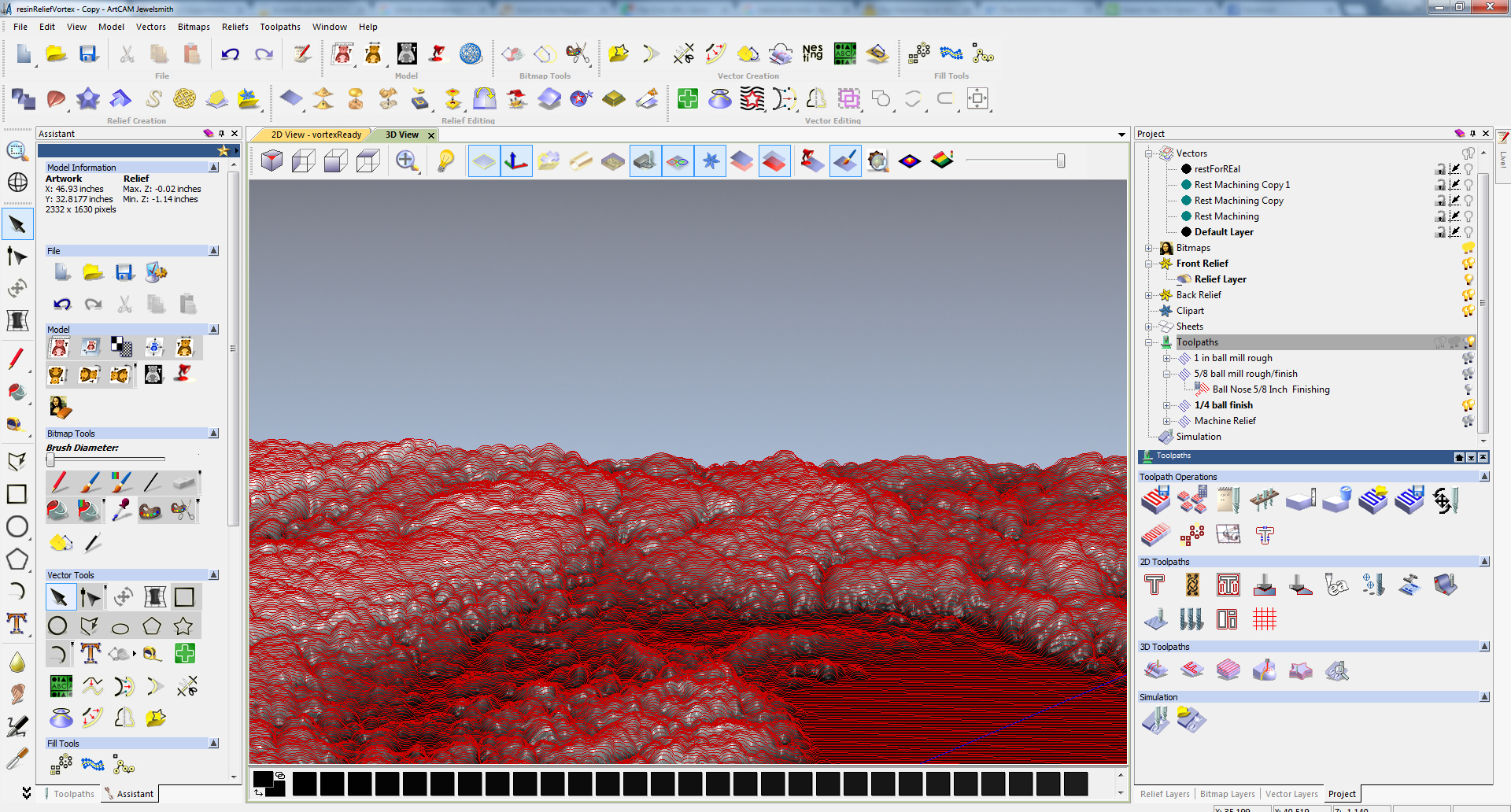Select the arrow Select tool in left sidebar
The image size is (1511, 812).
tap(17, 225)
